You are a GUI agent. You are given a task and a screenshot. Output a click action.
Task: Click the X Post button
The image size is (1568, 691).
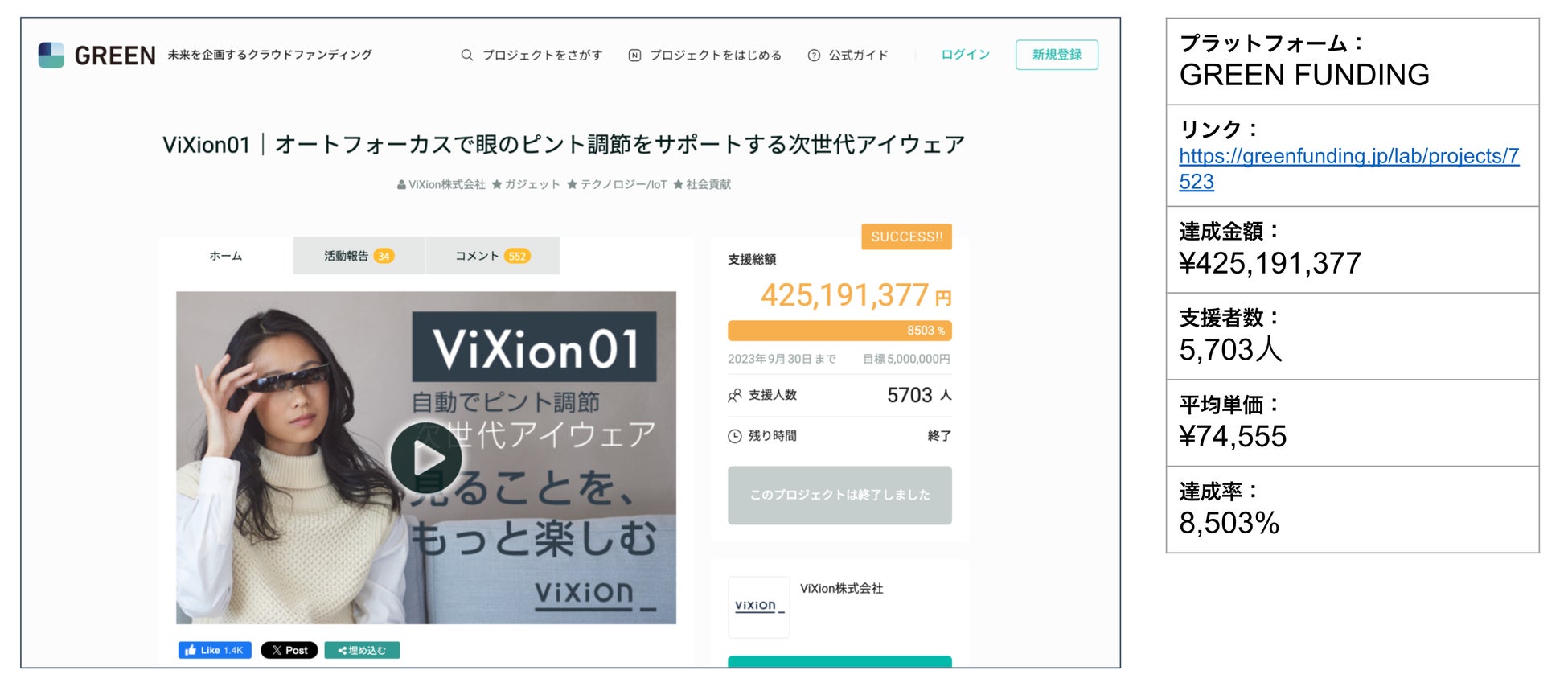pos(289,650)
